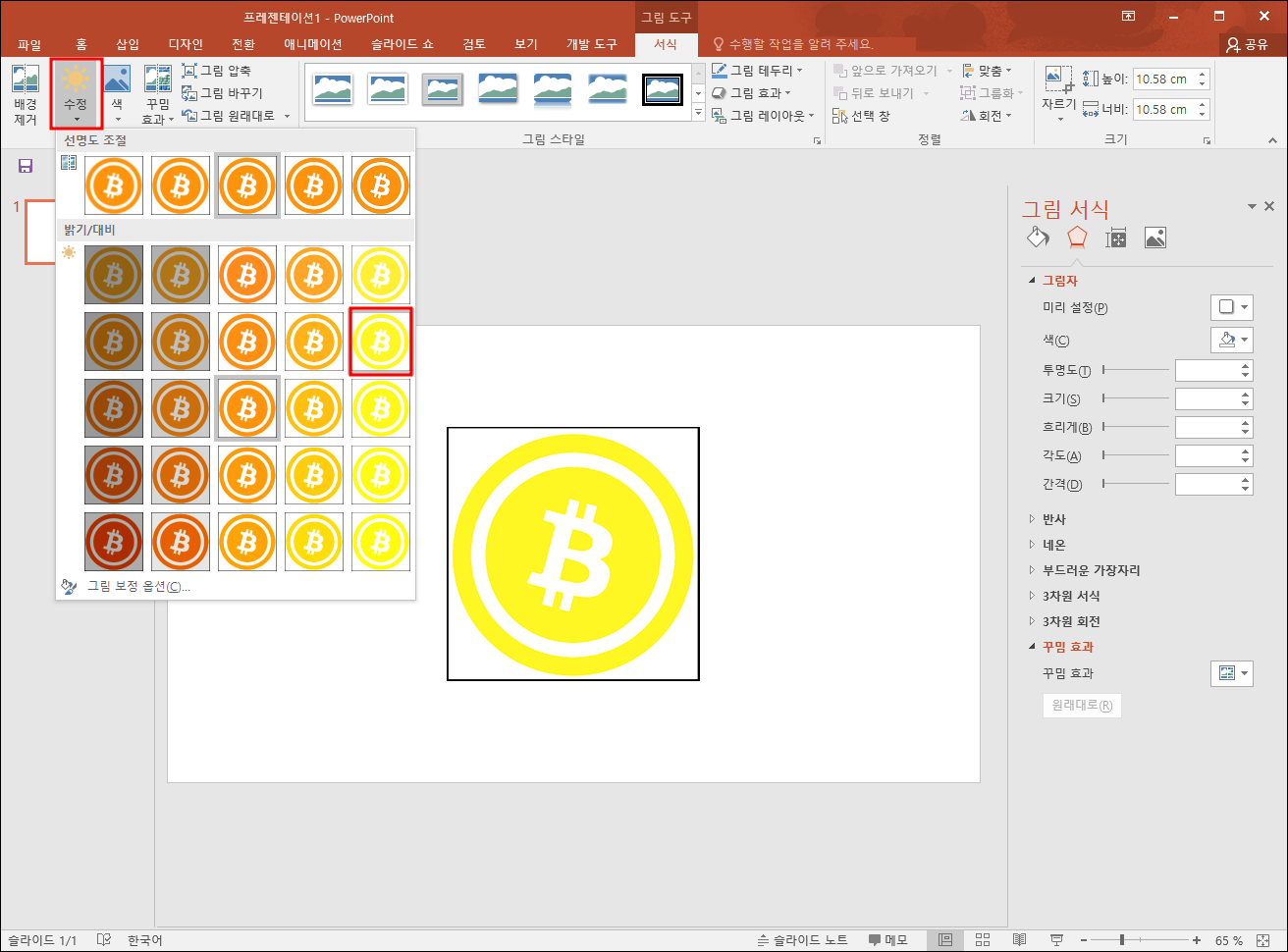Open the 수정 (Corrections) button
Image resolution: width=1288 pixels, height=952 pixels.
(77, 93)
